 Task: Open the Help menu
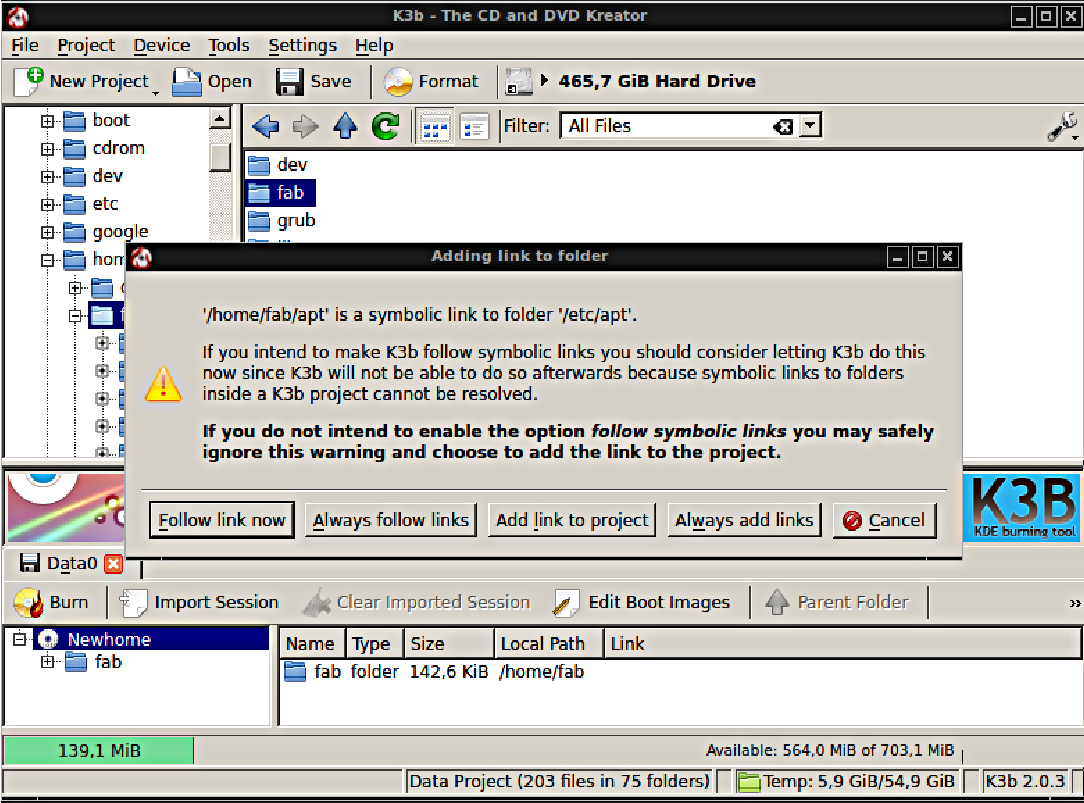click(x=374, y=46)
